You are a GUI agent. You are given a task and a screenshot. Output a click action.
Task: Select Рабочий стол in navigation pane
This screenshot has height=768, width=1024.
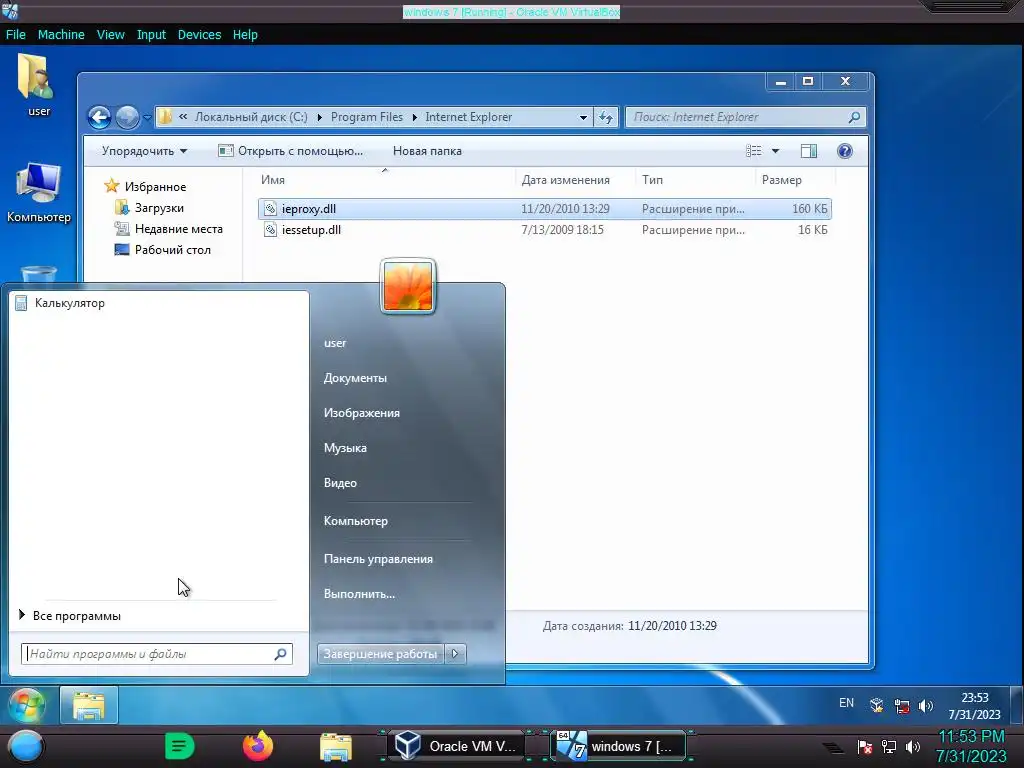[x=163, y=249]
